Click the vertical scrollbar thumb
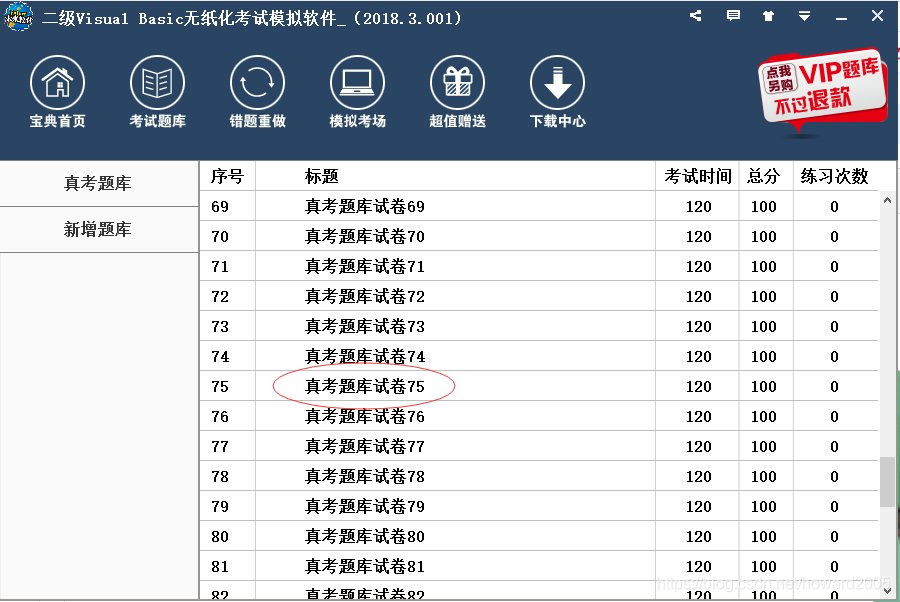900x602 pixels. click(x=887, y=482)
